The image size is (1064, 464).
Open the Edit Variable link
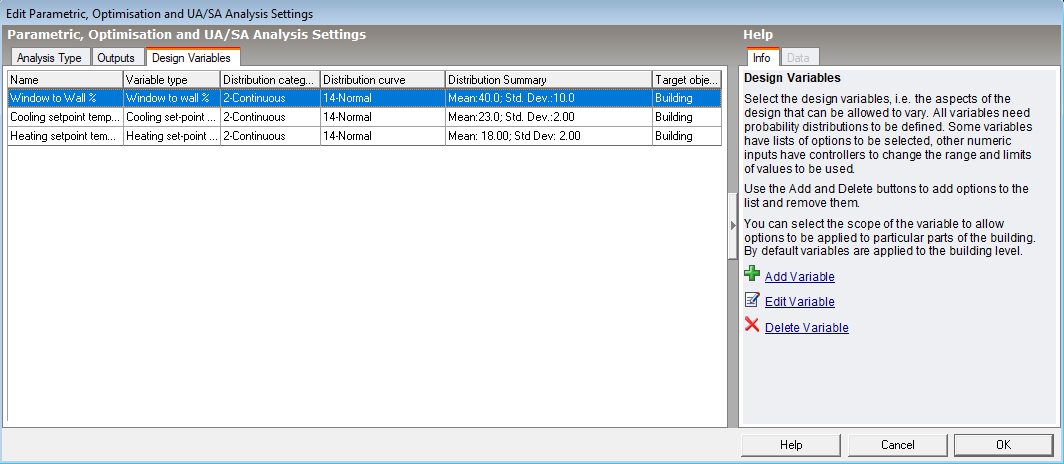click(799, 302)
